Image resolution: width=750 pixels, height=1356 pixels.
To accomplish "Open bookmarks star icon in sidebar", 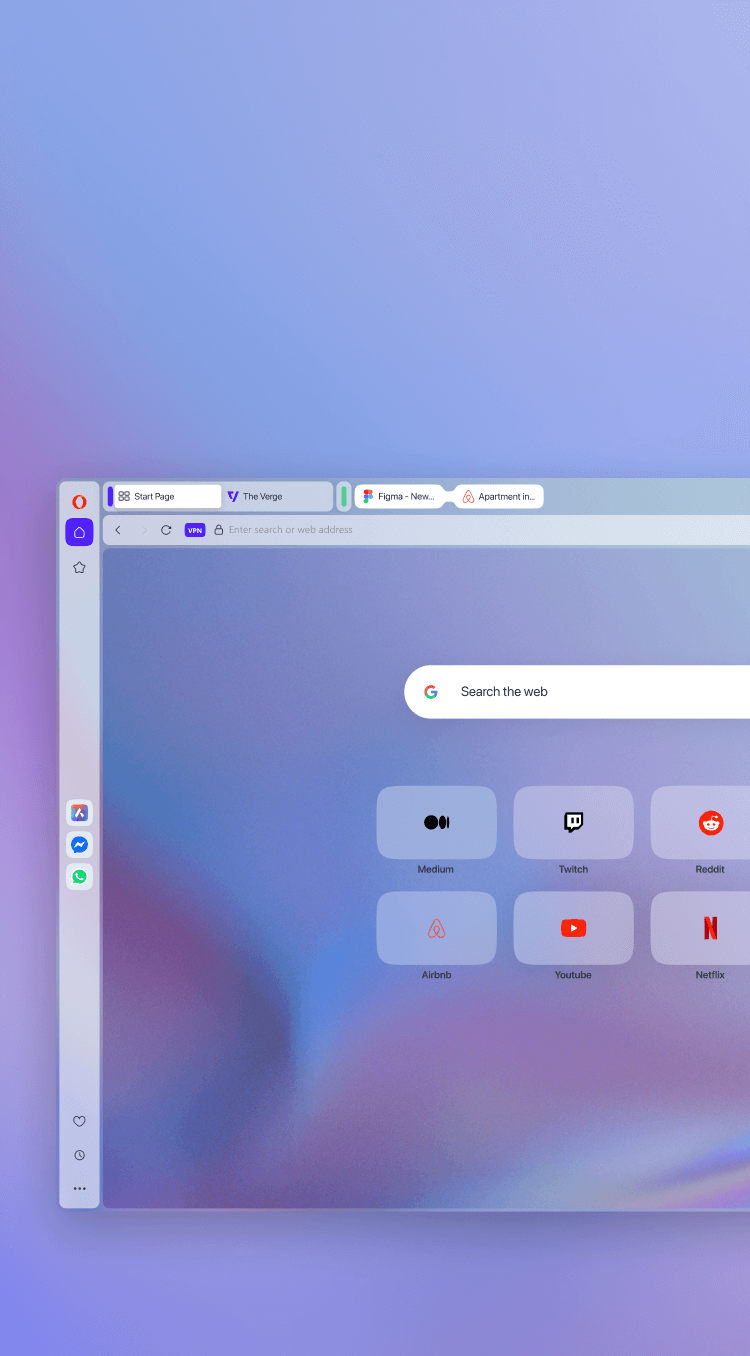I will [x=79, y=567].
